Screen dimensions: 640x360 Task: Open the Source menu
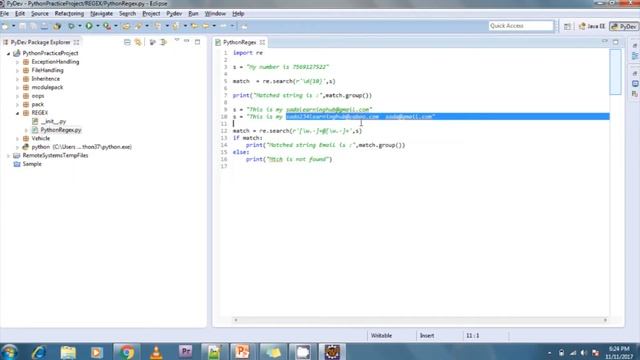(40, 13)
